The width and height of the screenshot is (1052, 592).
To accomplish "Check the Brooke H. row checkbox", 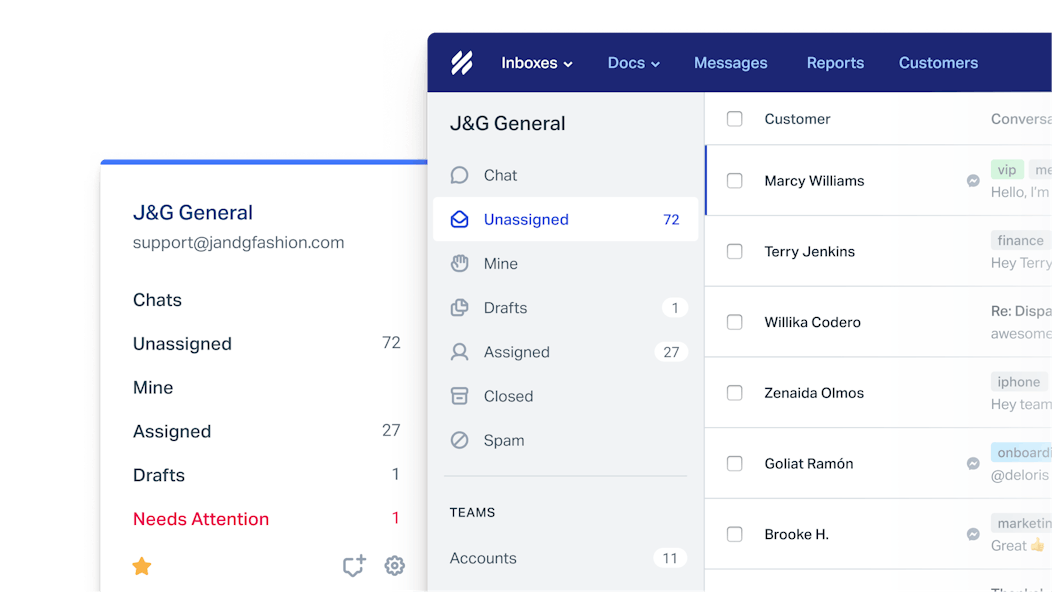I will click(735, 534).
